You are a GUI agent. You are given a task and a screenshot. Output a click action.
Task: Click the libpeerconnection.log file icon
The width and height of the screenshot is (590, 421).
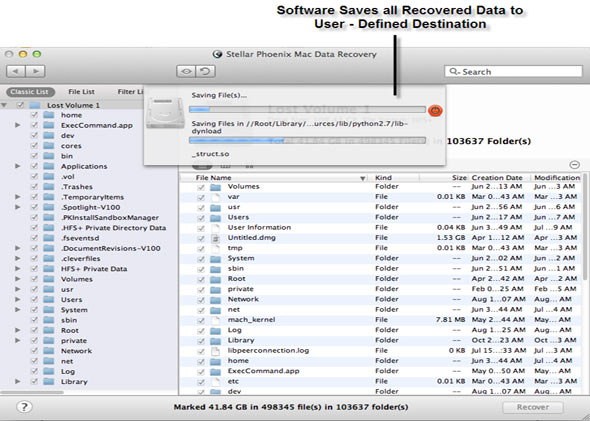pyautogui.click(x=215, y=351)
